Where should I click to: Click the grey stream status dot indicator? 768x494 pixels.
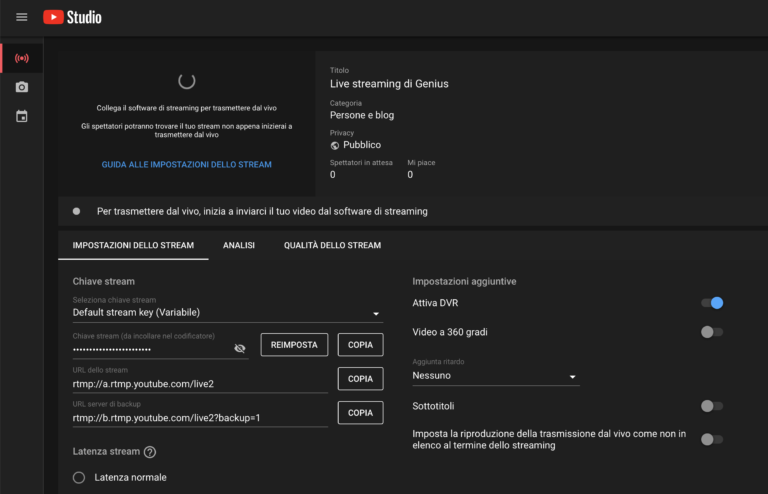[76, 212]
